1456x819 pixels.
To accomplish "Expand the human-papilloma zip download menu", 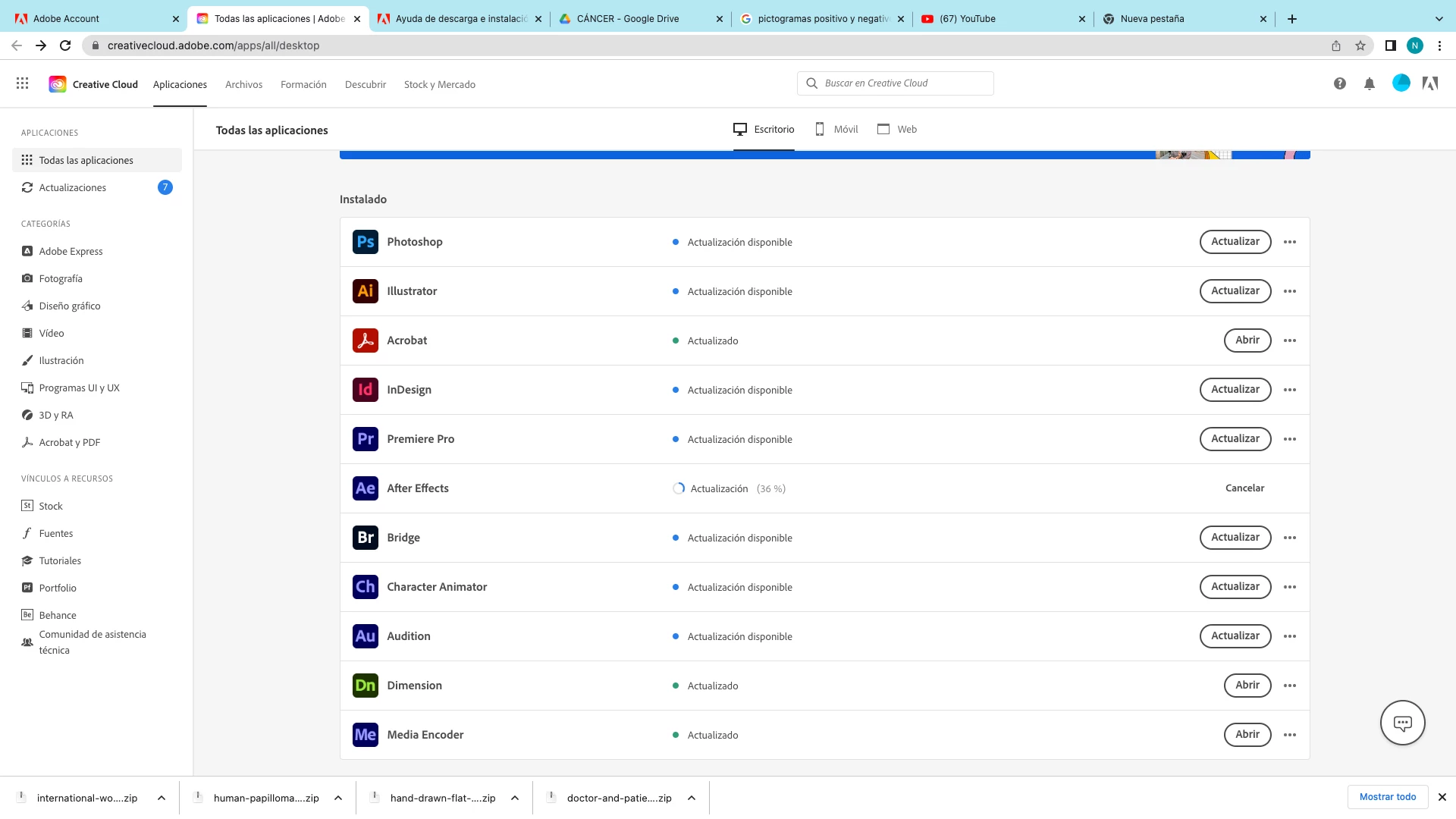I will 338,798.
